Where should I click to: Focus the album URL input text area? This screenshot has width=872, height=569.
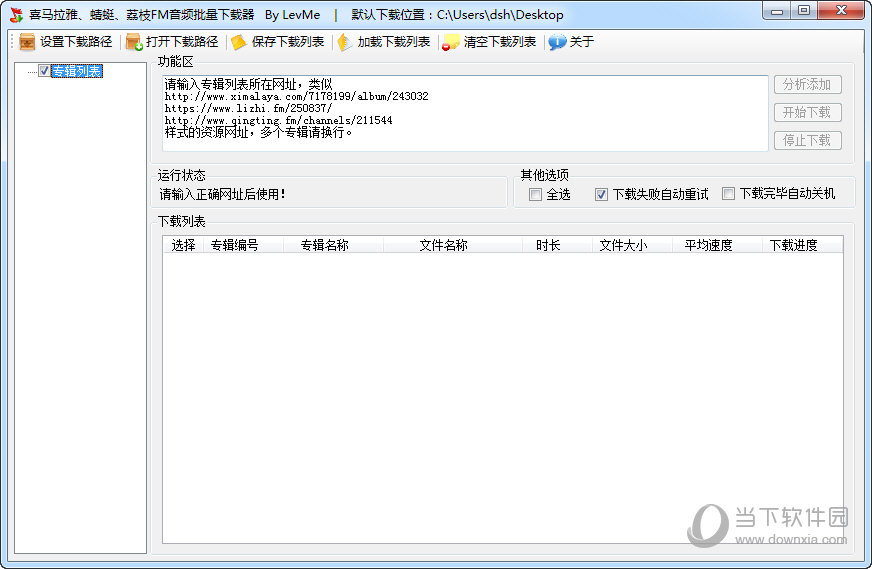coord(465,113)
